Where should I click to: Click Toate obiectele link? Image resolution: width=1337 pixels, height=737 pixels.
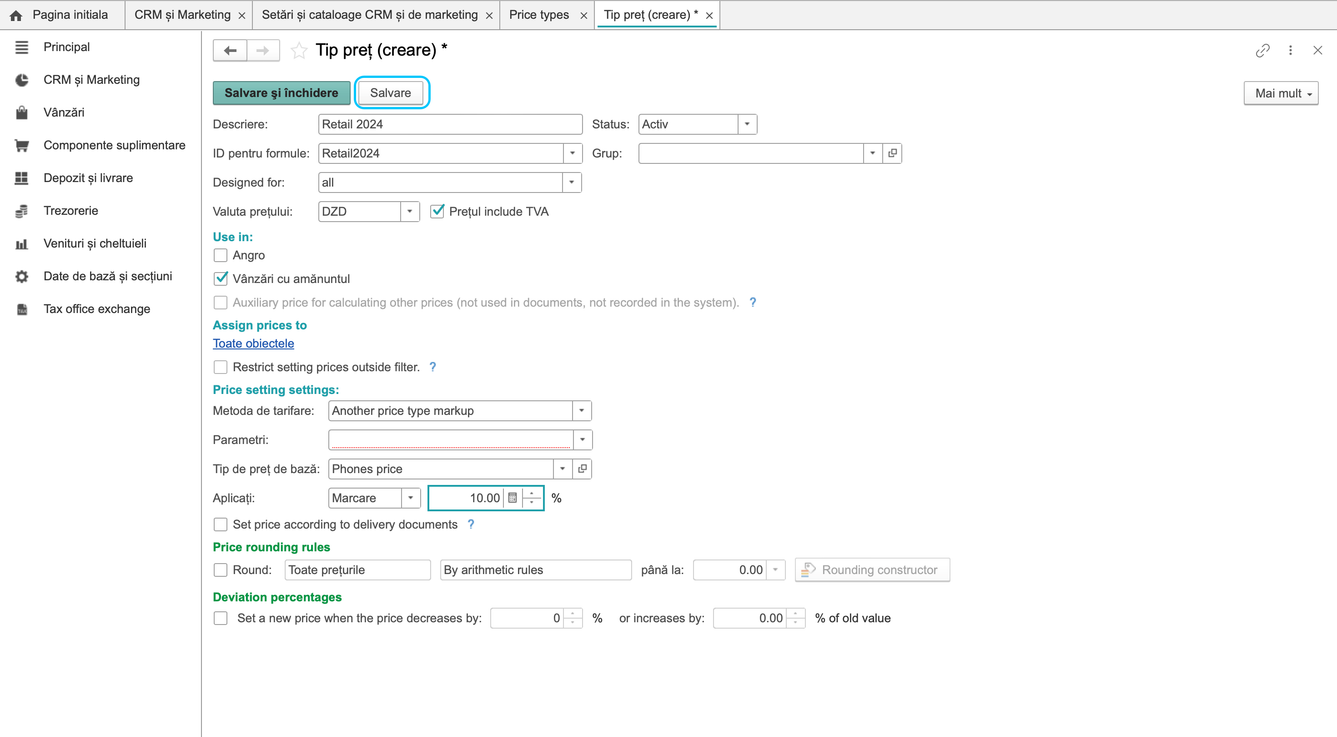pyautogui.click(x=253, y=343)
